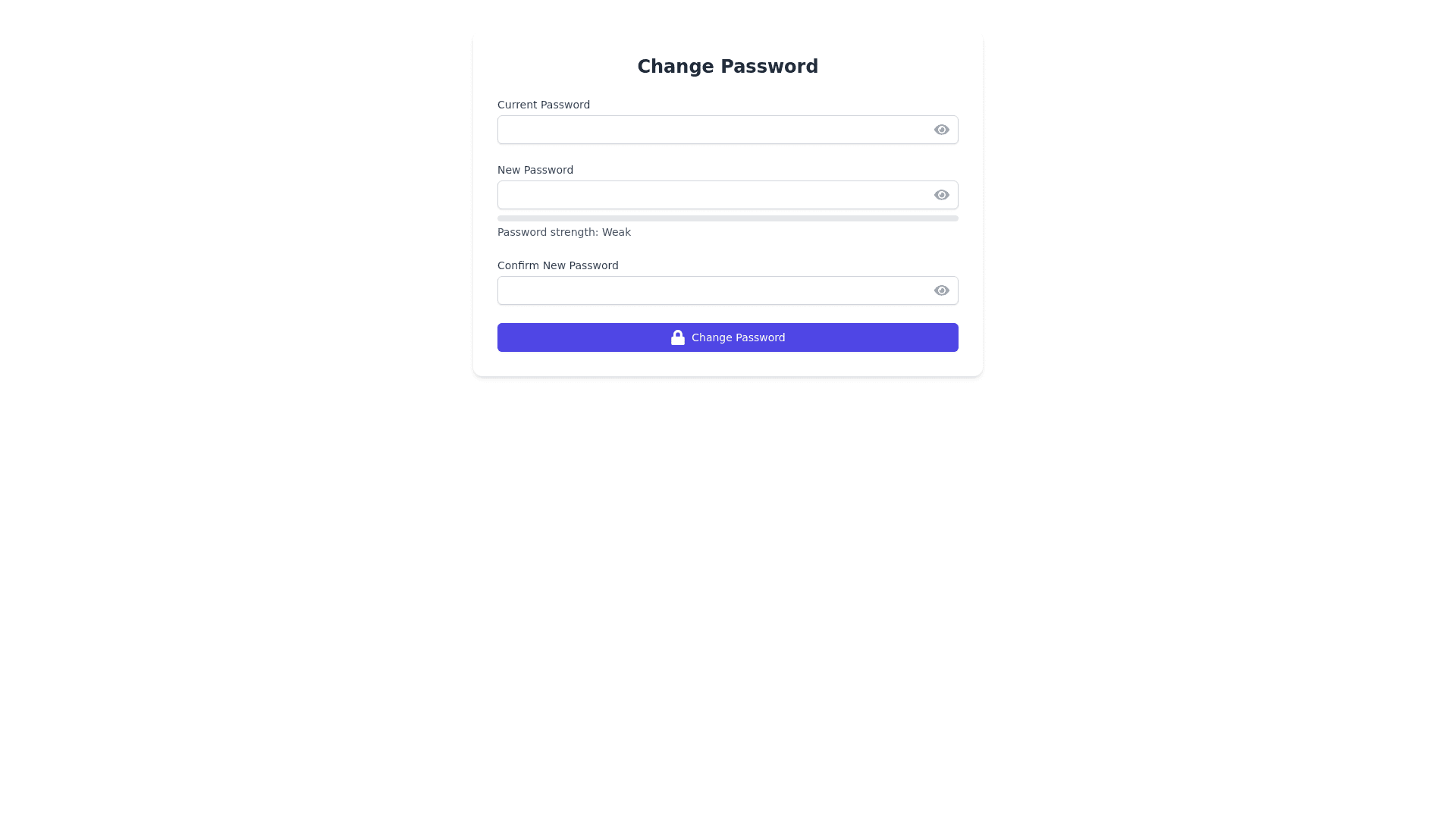This screenshot has height=819, width=1456.
Task: Click the Change Password page heading
Action: pos(727,67)
